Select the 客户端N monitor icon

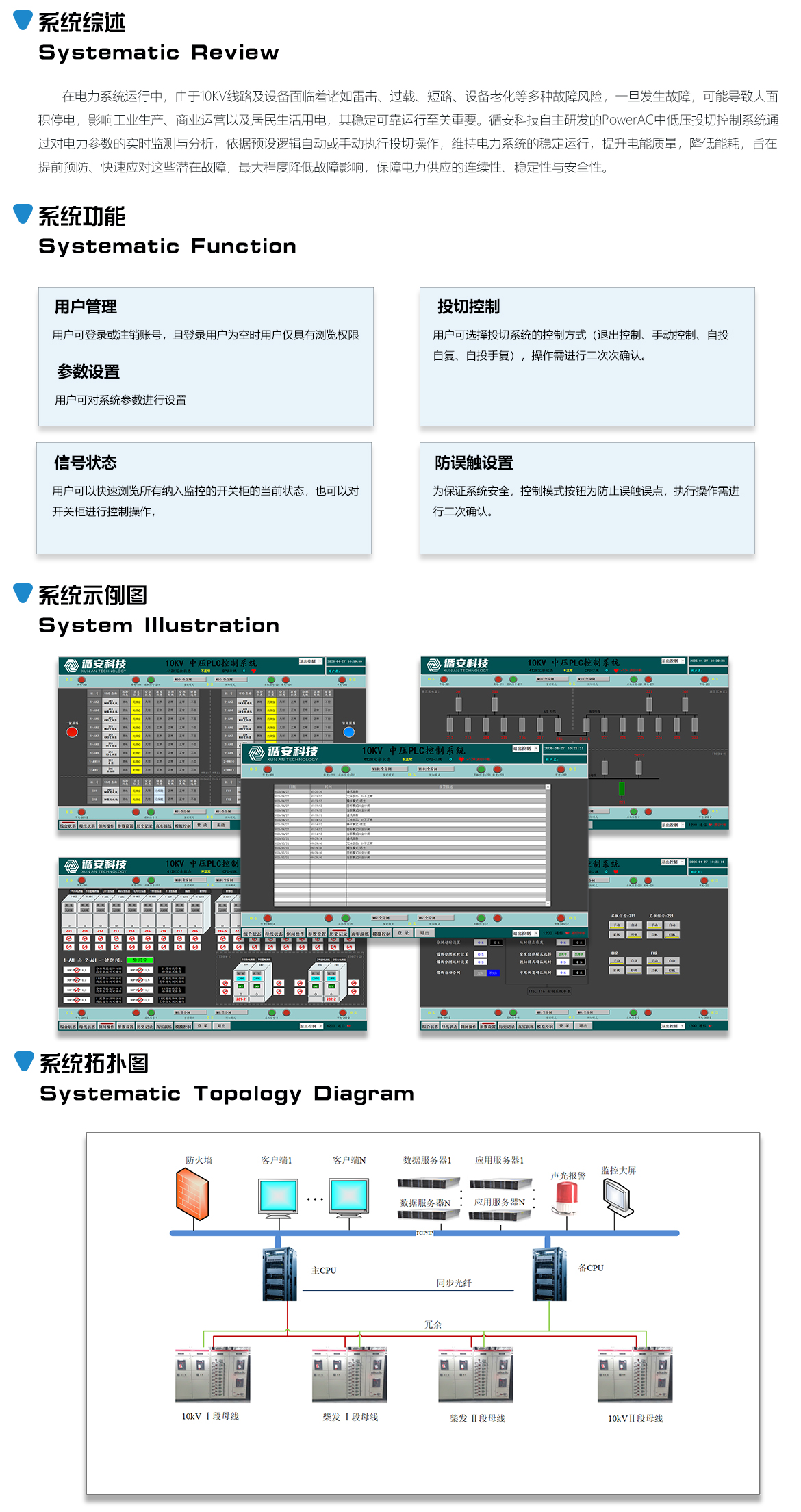coord(349,1197)
